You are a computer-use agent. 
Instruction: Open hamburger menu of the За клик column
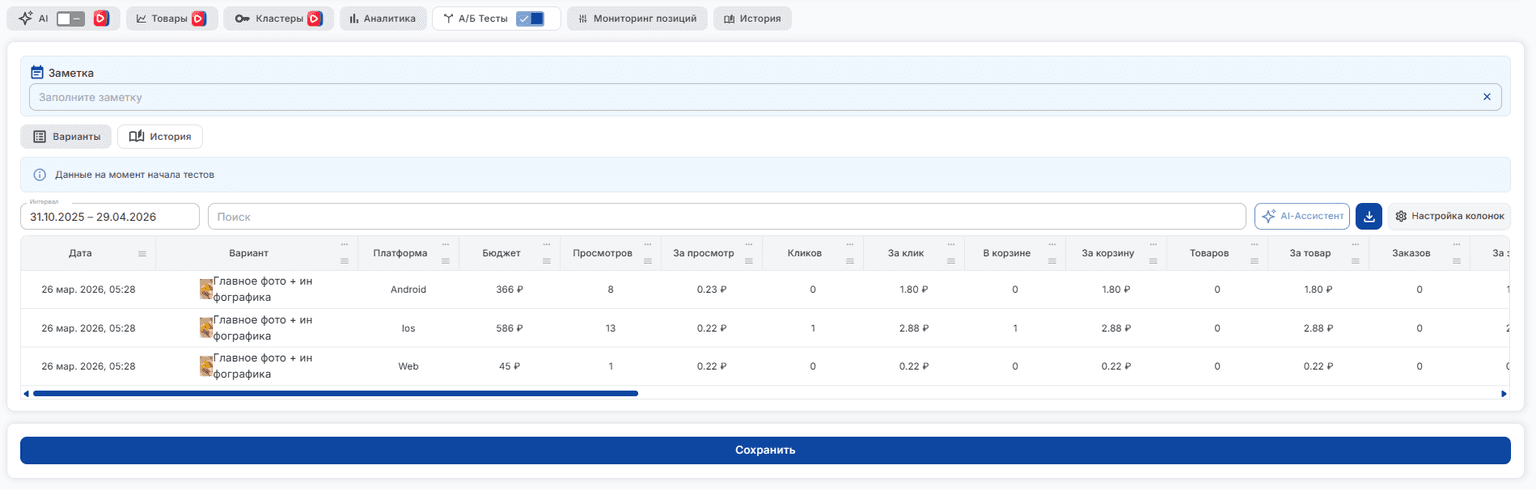(x=952, y=261)
